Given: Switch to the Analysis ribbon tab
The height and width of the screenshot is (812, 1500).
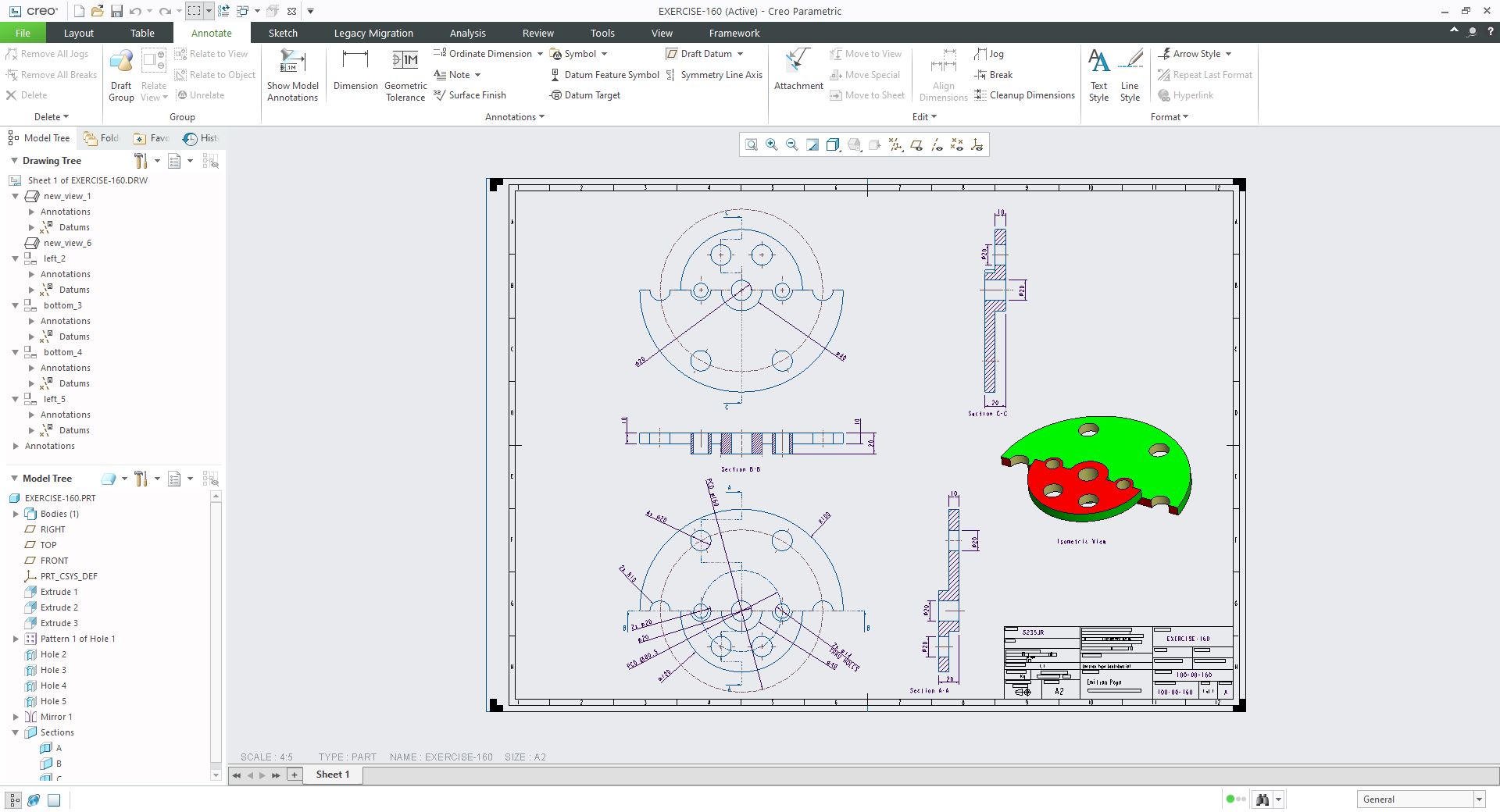Looking at the screenshot, I should coord(467,33).
